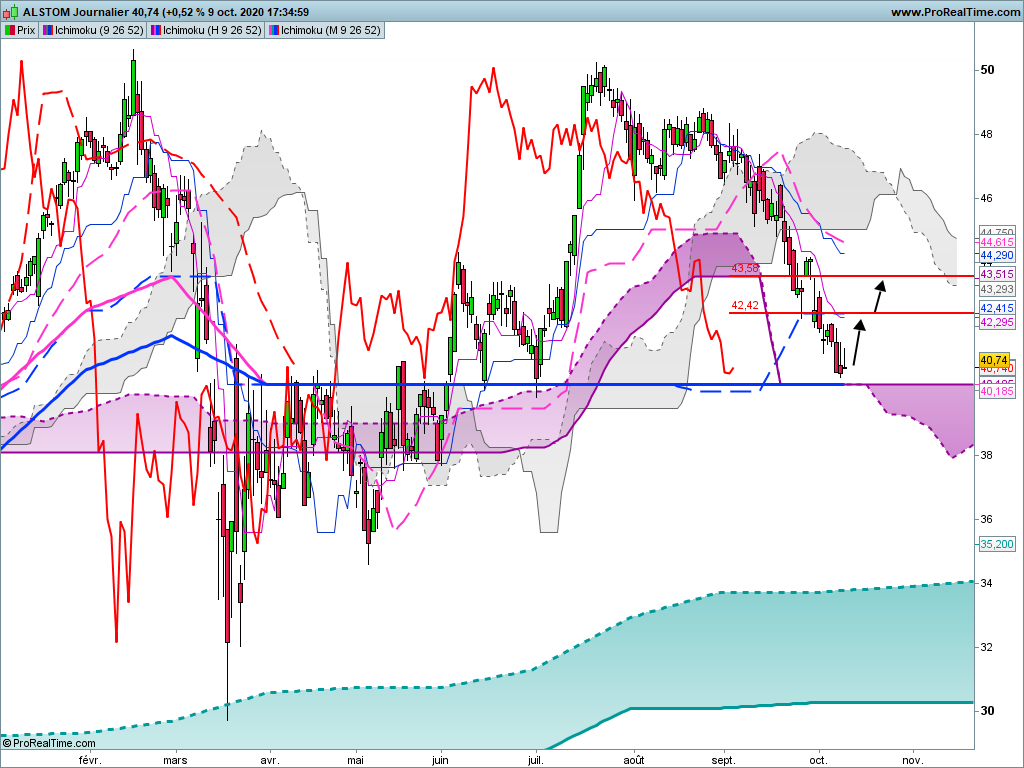Click the 36 price axis value
This screenshot has height=768, width=1024.
987,519
